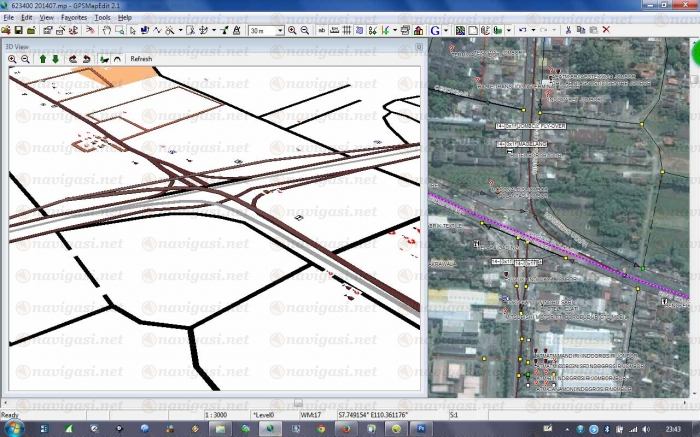Toggle the zoom rectangle tool
The width and height of the screenshot is (700, 437).
point(120,30)
